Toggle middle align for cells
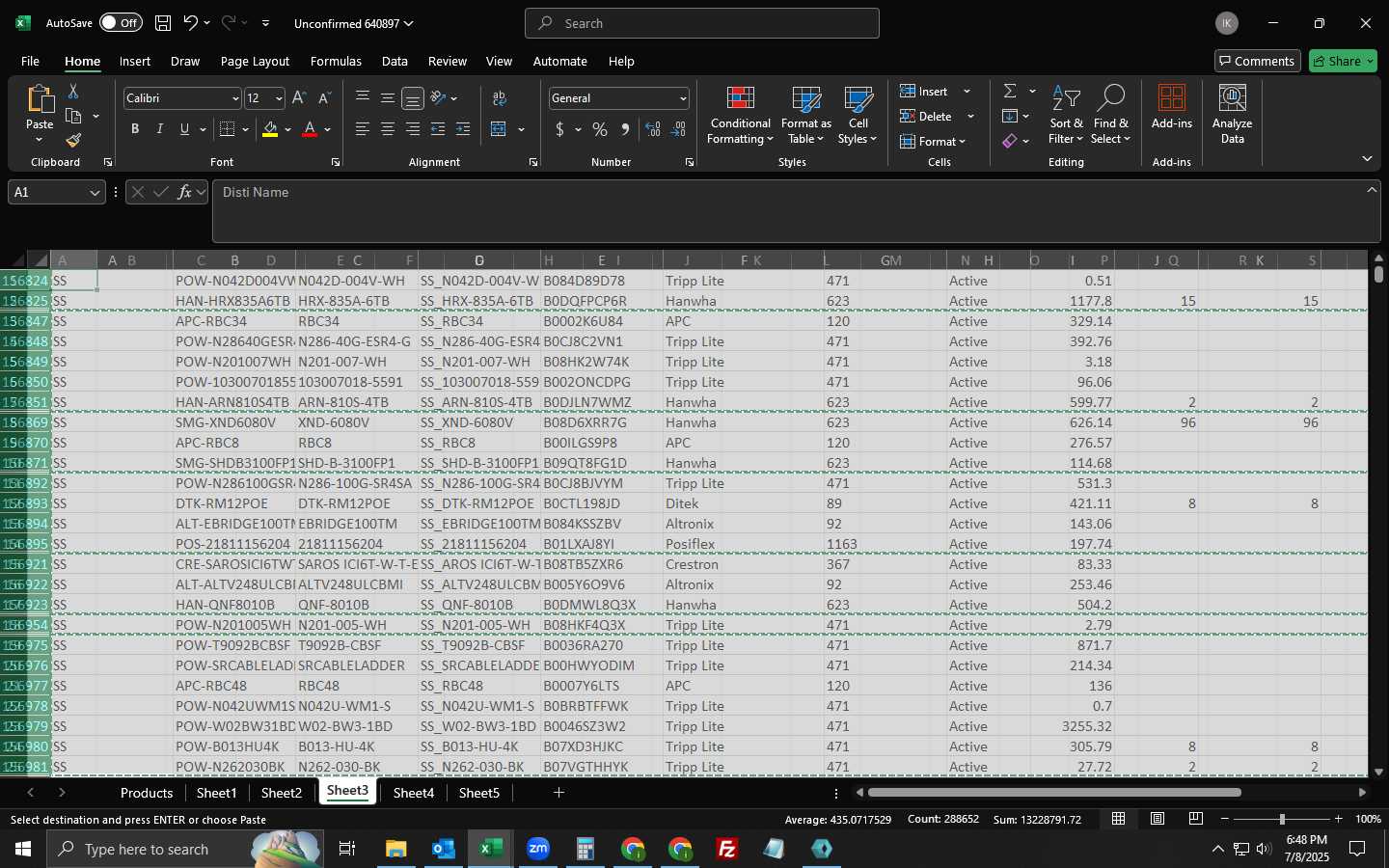1389x868 pixels. (388, 98)
